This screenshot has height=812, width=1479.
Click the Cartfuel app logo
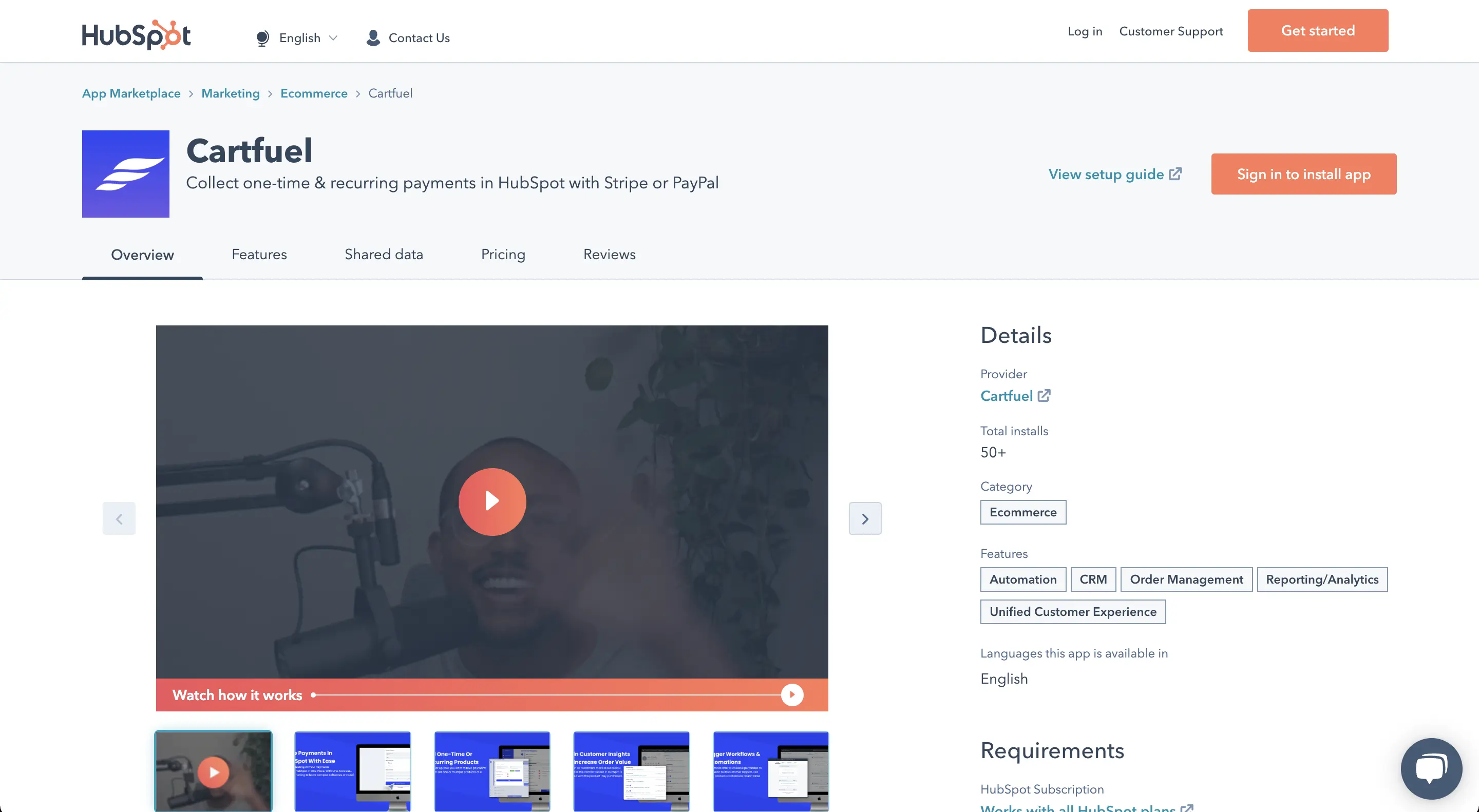[126, 174]
